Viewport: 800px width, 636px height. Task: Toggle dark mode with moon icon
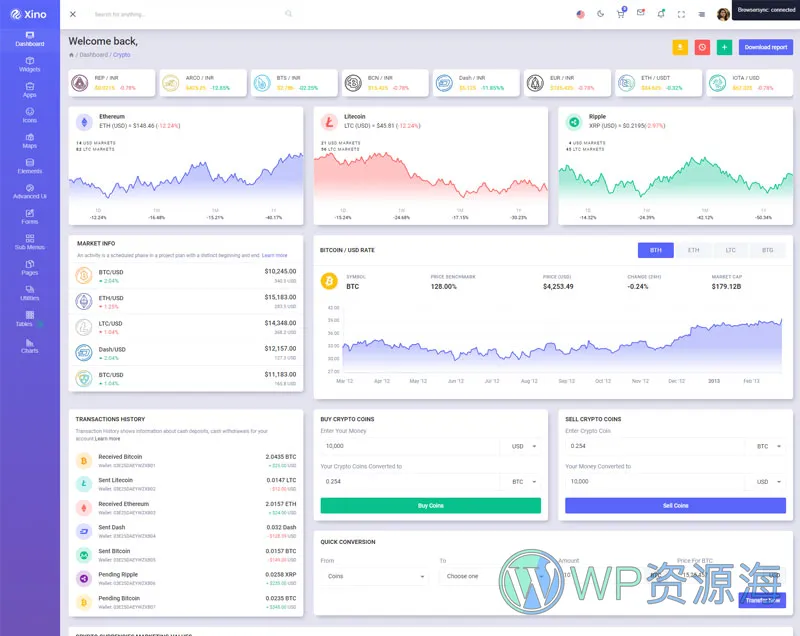click(x=600, y=14)
